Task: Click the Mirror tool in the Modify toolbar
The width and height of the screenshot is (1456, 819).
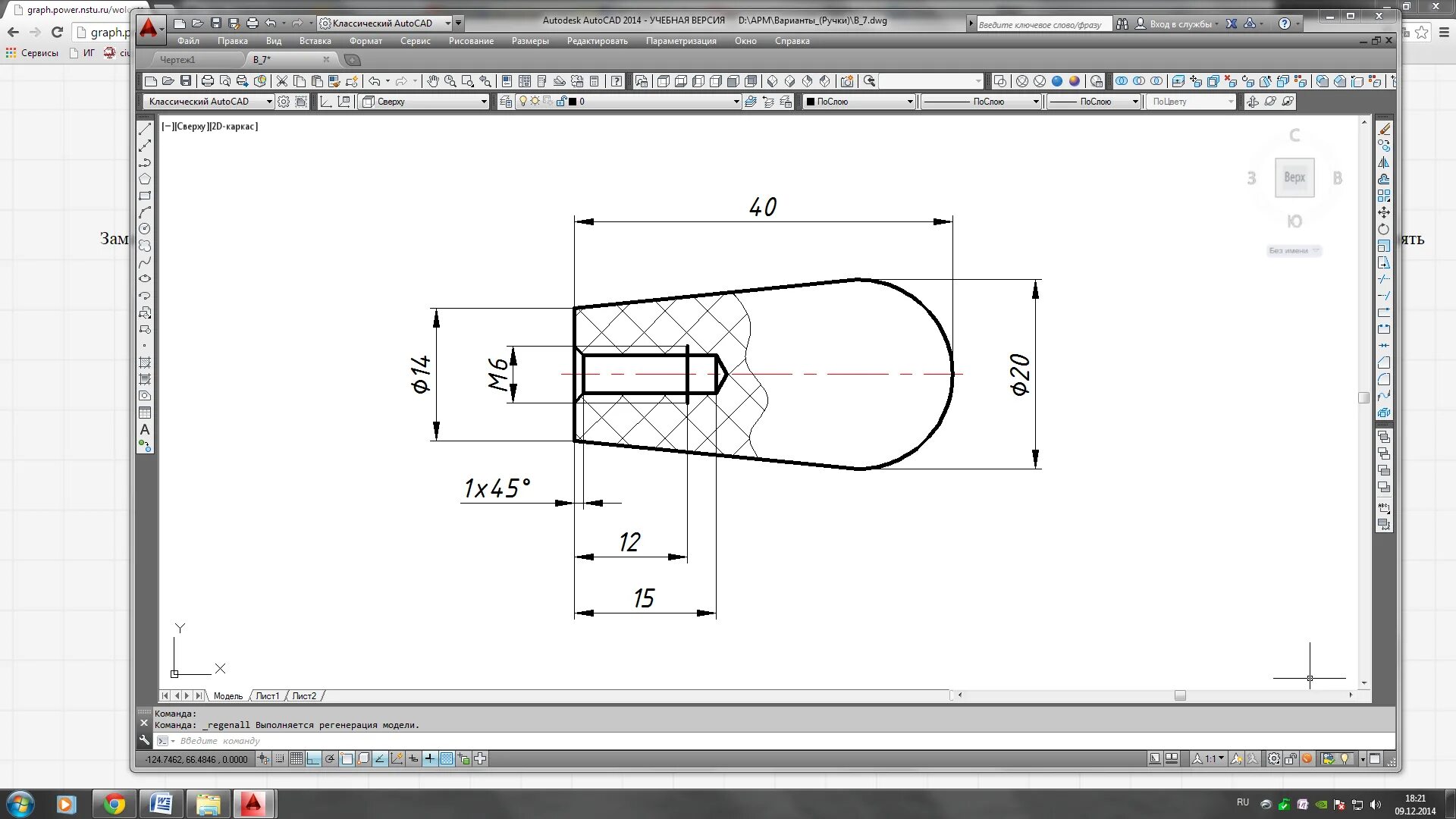Action: coord(1384,162)
